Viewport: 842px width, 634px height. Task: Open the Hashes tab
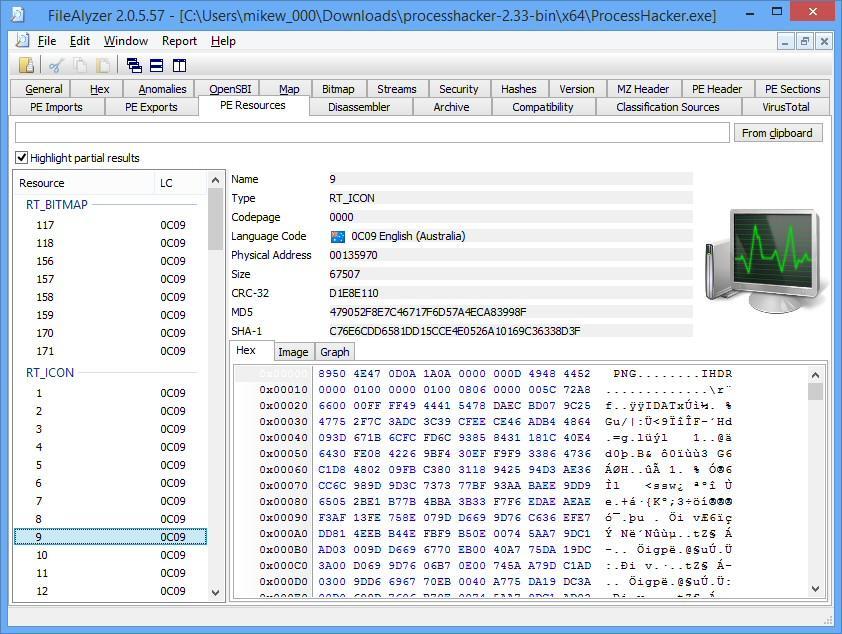pyautogui.click(x=518, y=89)
